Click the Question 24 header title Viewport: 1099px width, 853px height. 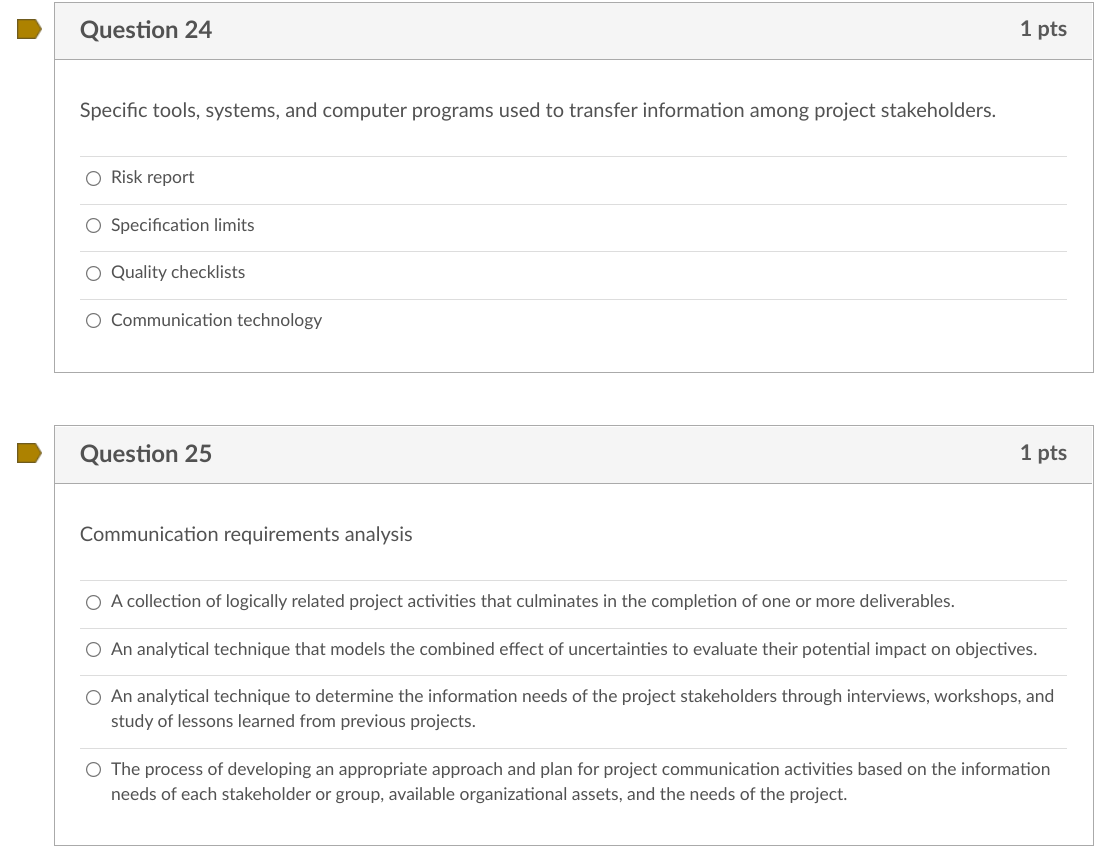click(146, 30)
